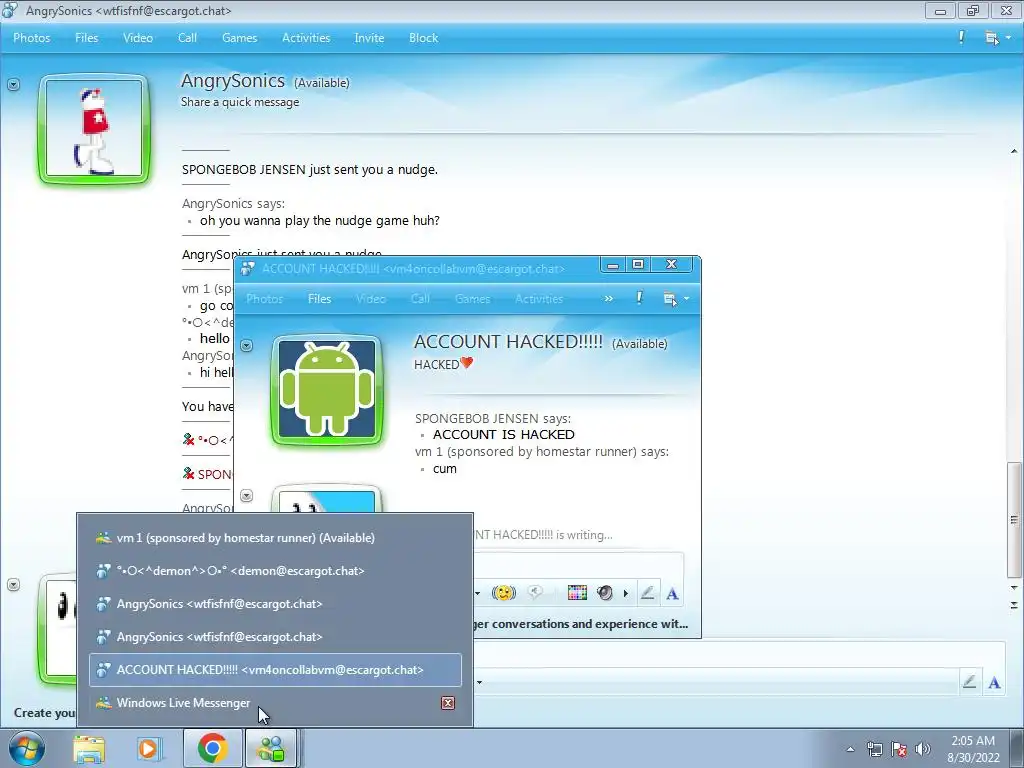This screenshot has height=768, width=1024.
Task: Send a nudge in AngrySonics window
Action: coord(961,38)
